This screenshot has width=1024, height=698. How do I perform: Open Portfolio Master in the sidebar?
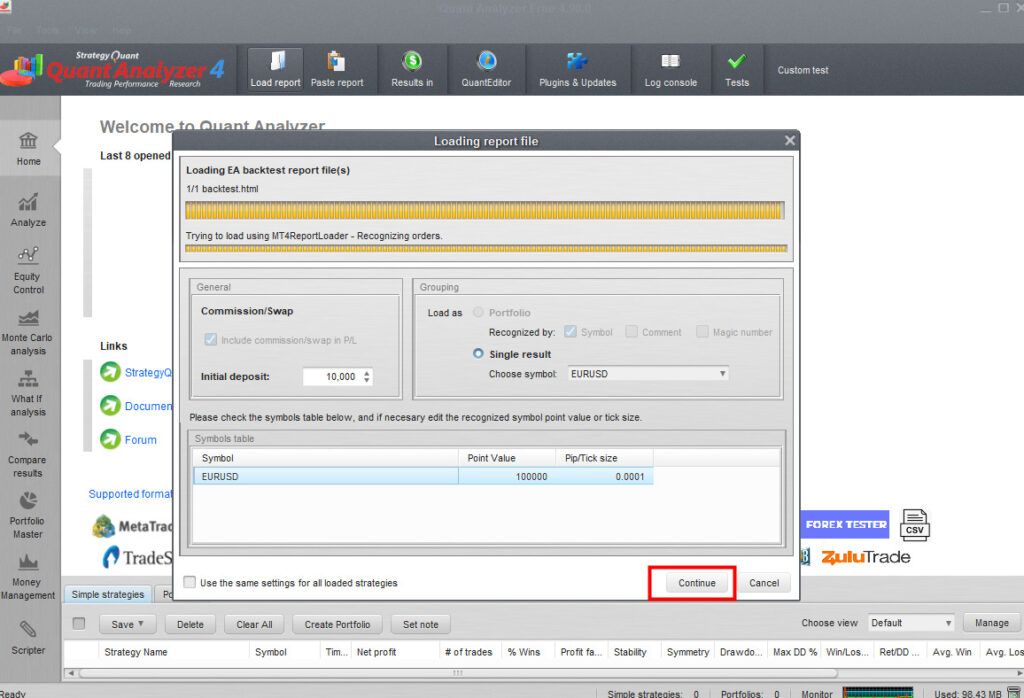point(27,515)
